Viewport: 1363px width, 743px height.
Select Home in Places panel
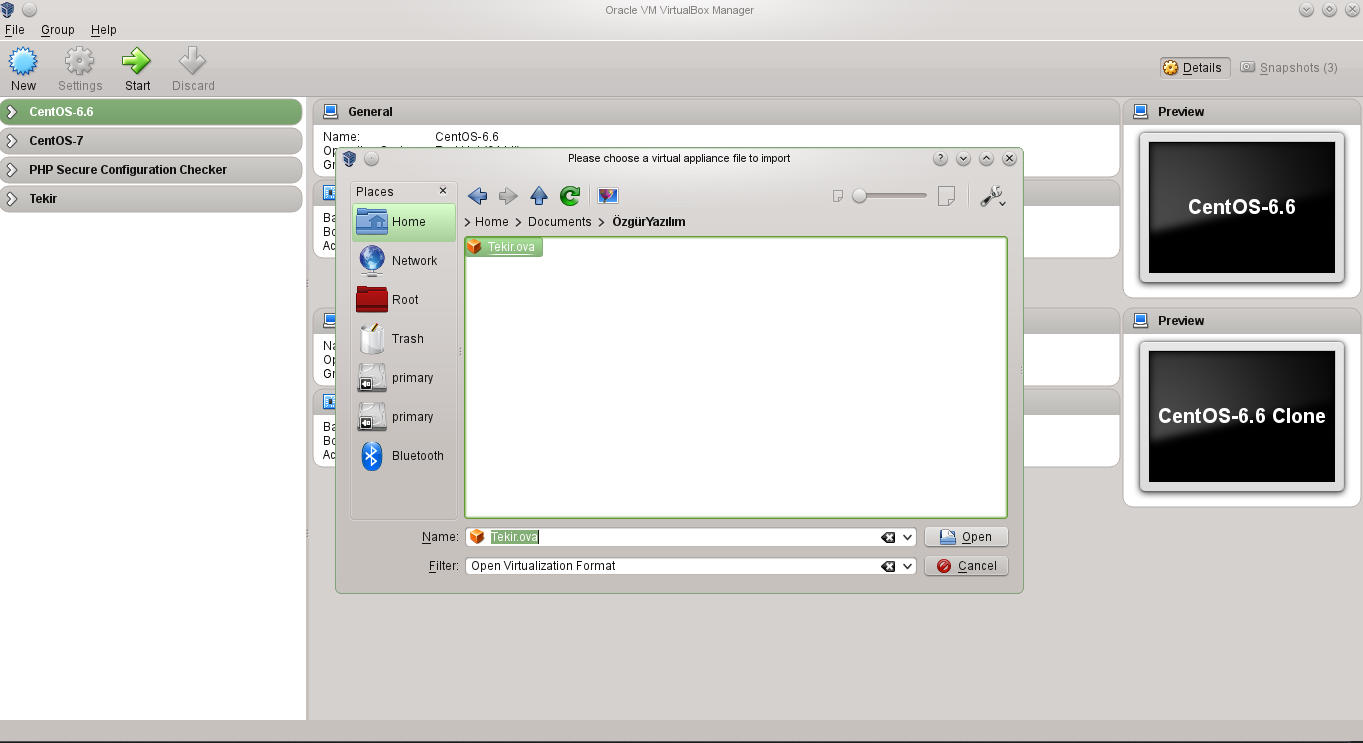coord(404,222)
